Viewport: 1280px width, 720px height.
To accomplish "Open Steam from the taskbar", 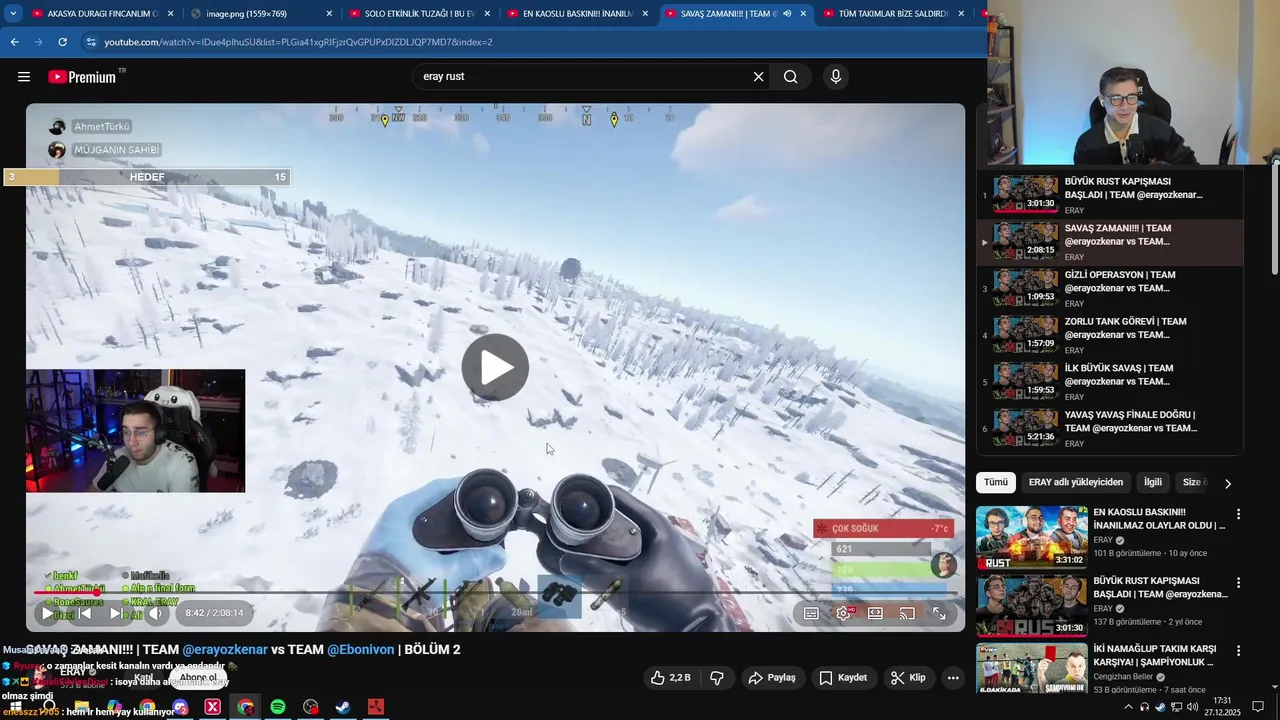I will (342, 707).
